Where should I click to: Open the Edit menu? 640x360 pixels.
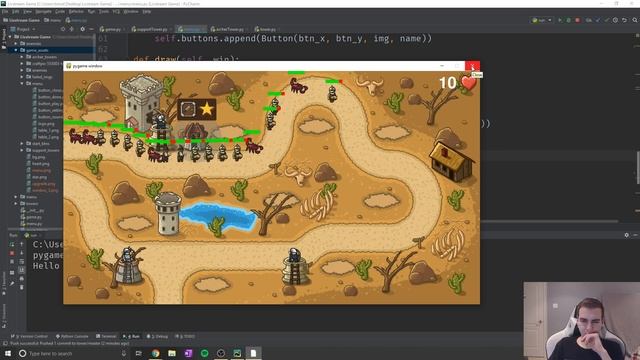click(15, 11)
